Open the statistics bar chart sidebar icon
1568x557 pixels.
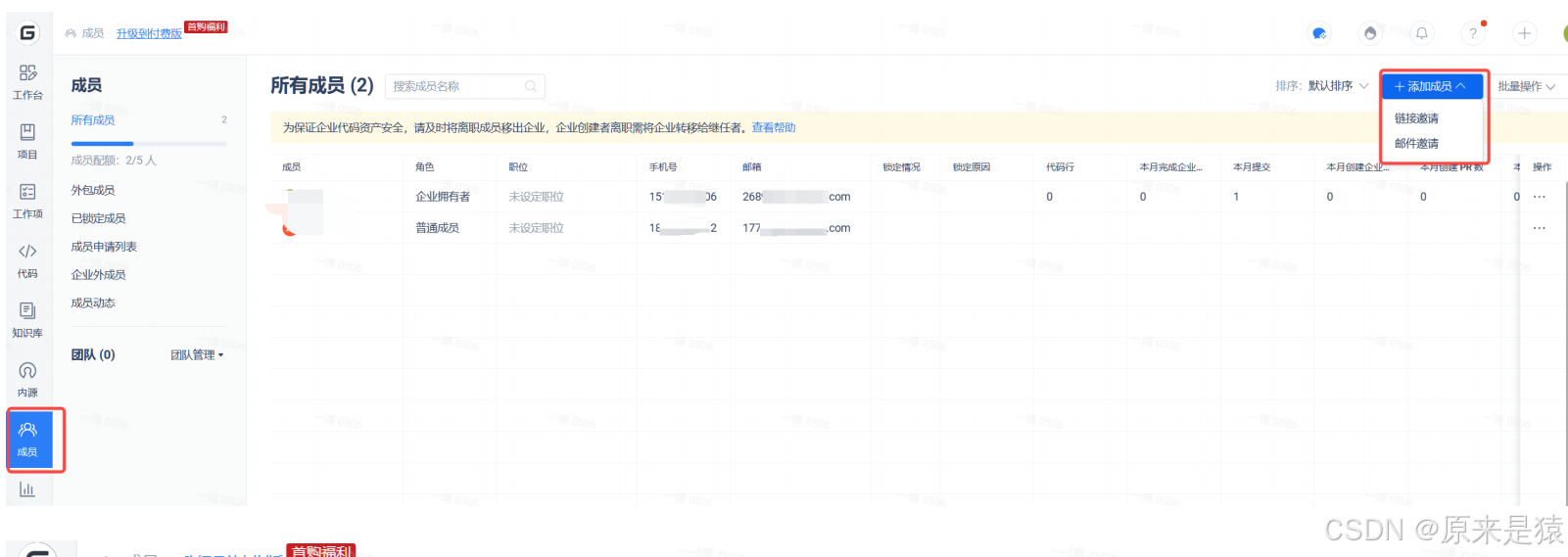27,489
